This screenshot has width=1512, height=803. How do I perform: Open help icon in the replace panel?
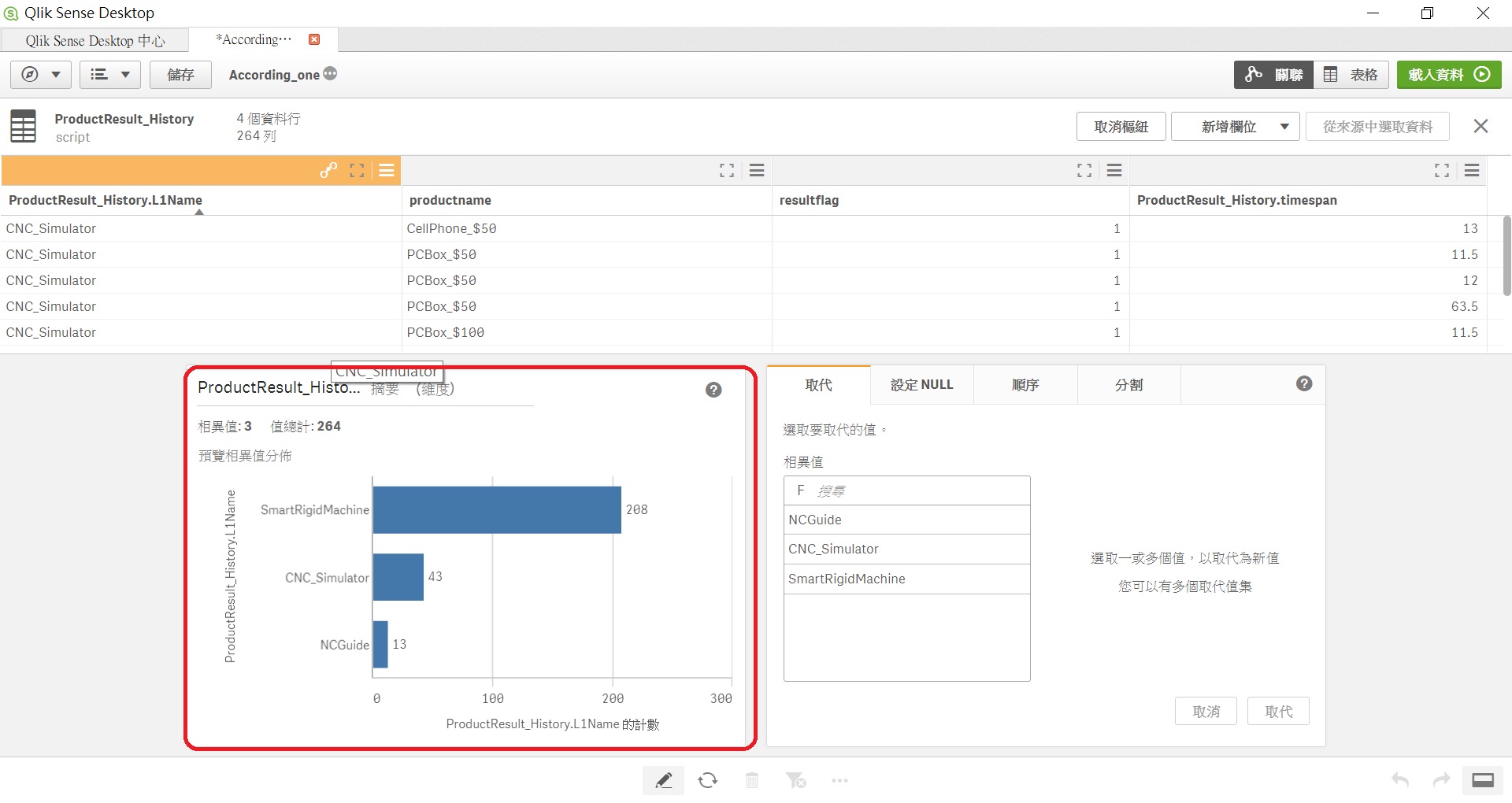click(1304, 383)
